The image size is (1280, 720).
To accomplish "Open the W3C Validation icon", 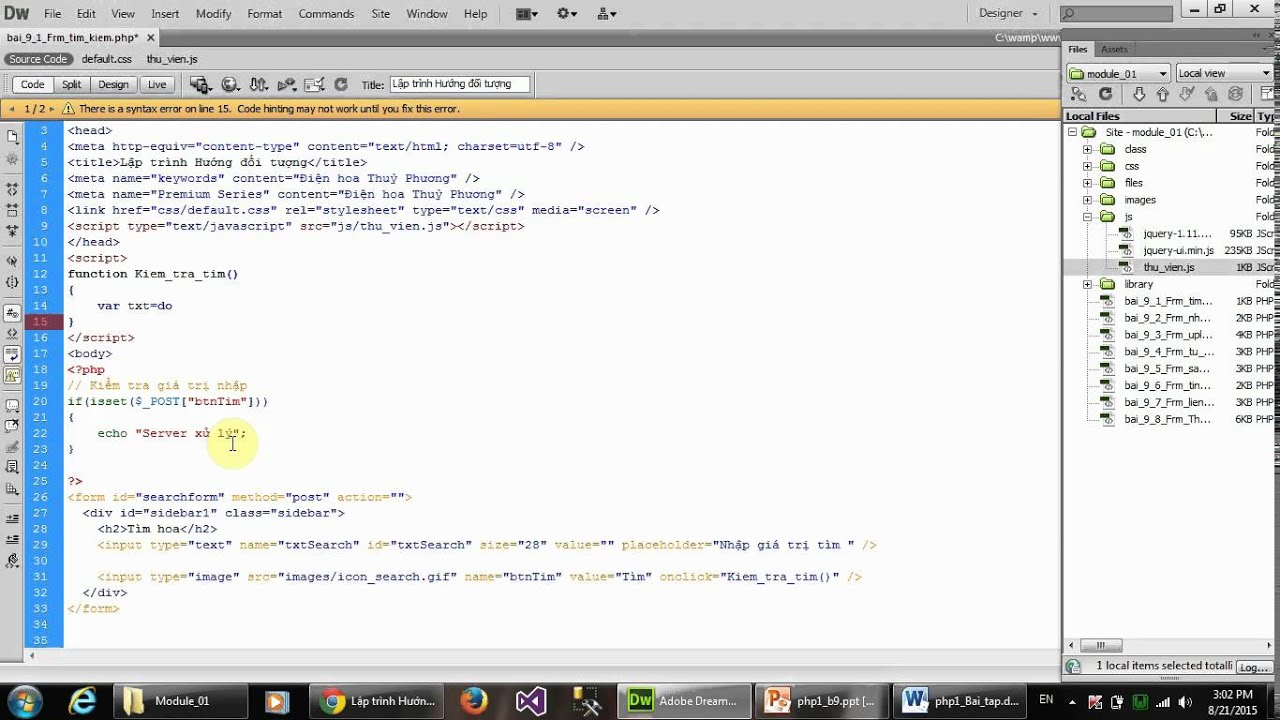I will [287, 85].
